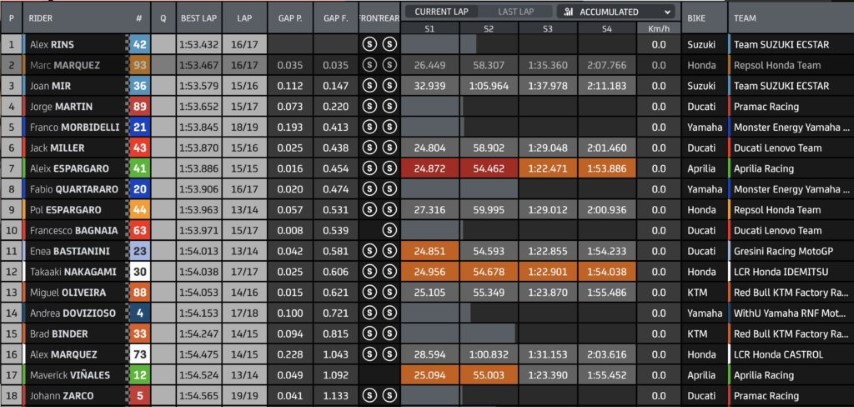The height and width of the screenshot is (407, 854).
Task: Click team WithU Yamaha RNF
Action: pyautogui.click(x=788, y=313)
